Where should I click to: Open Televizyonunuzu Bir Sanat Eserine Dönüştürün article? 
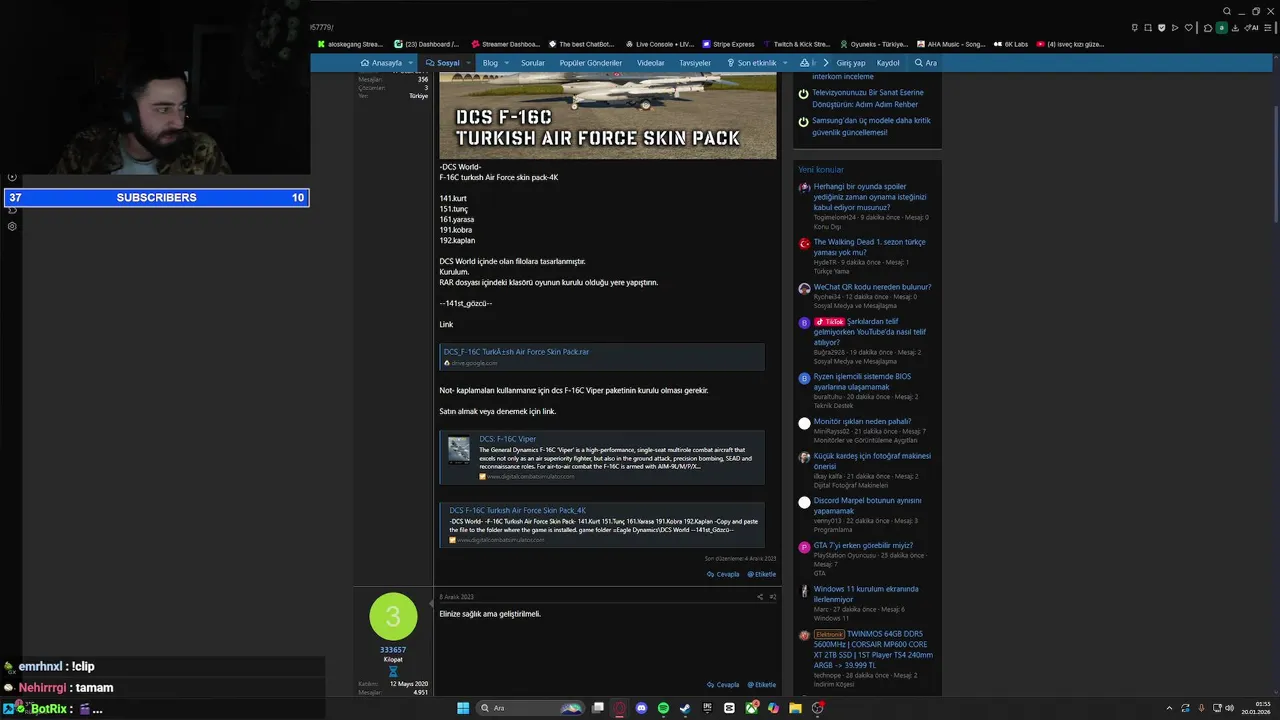click(868, 98)
